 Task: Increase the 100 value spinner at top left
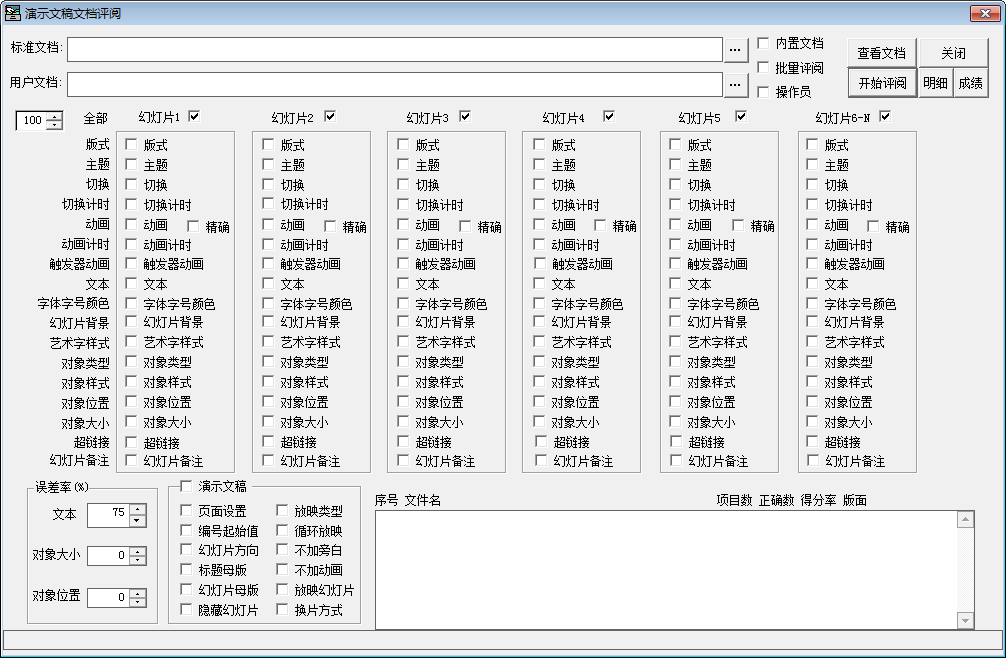coord(54,115)
